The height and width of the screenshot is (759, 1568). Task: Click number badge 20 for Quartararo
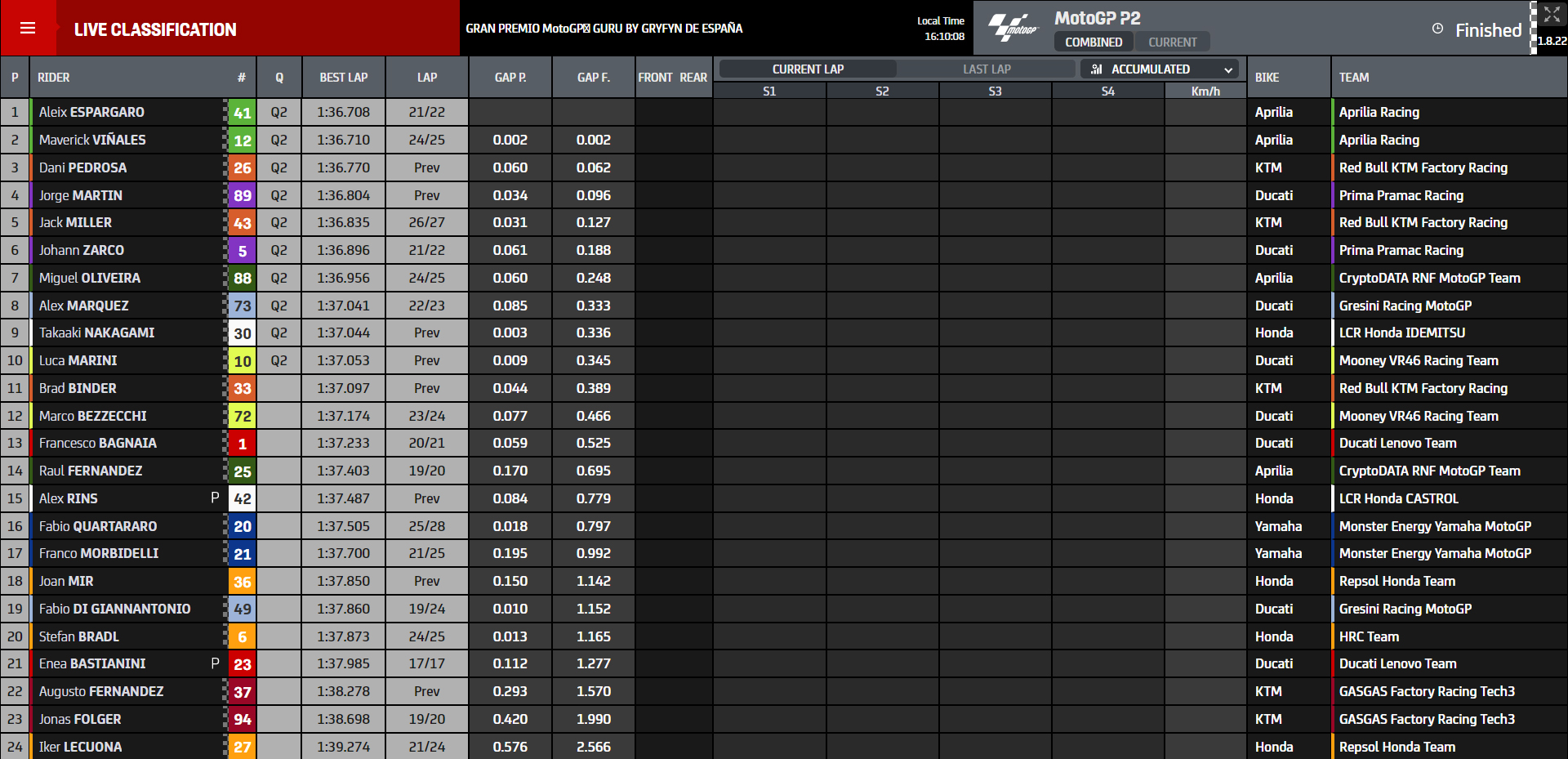242,526
